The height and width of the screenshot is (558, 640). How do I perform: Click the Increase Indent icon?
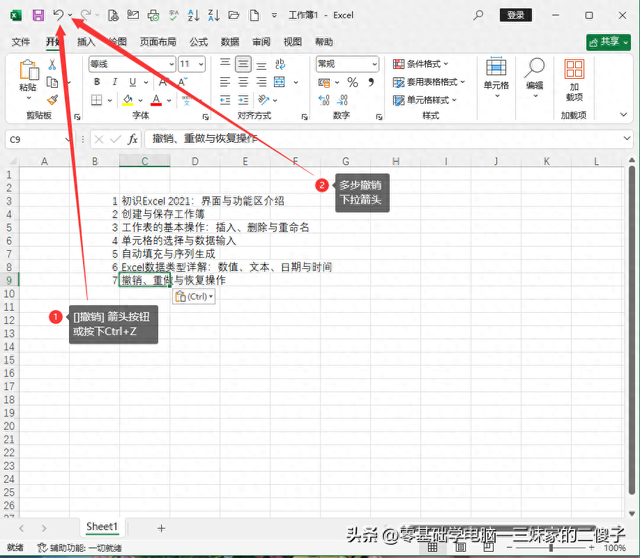click(243, 100)
